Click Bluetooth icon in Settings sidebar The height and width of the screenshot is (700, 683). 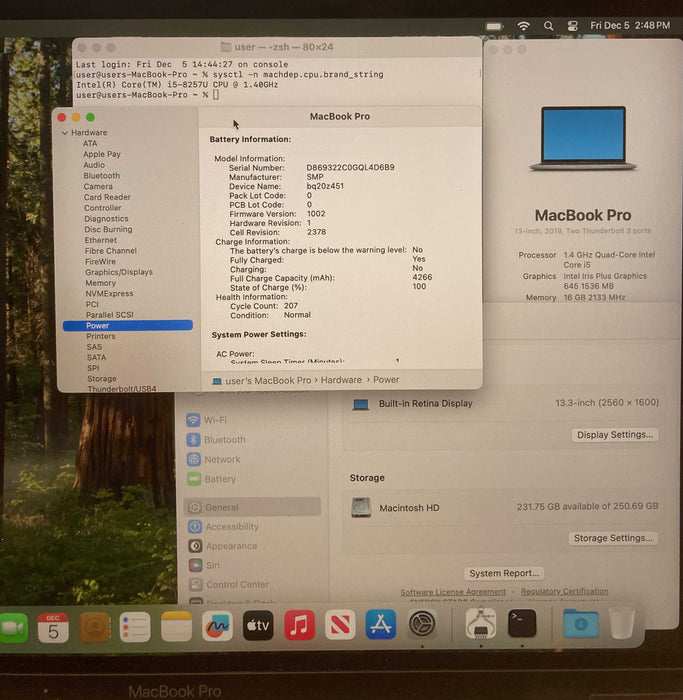(x=193, y=440)
